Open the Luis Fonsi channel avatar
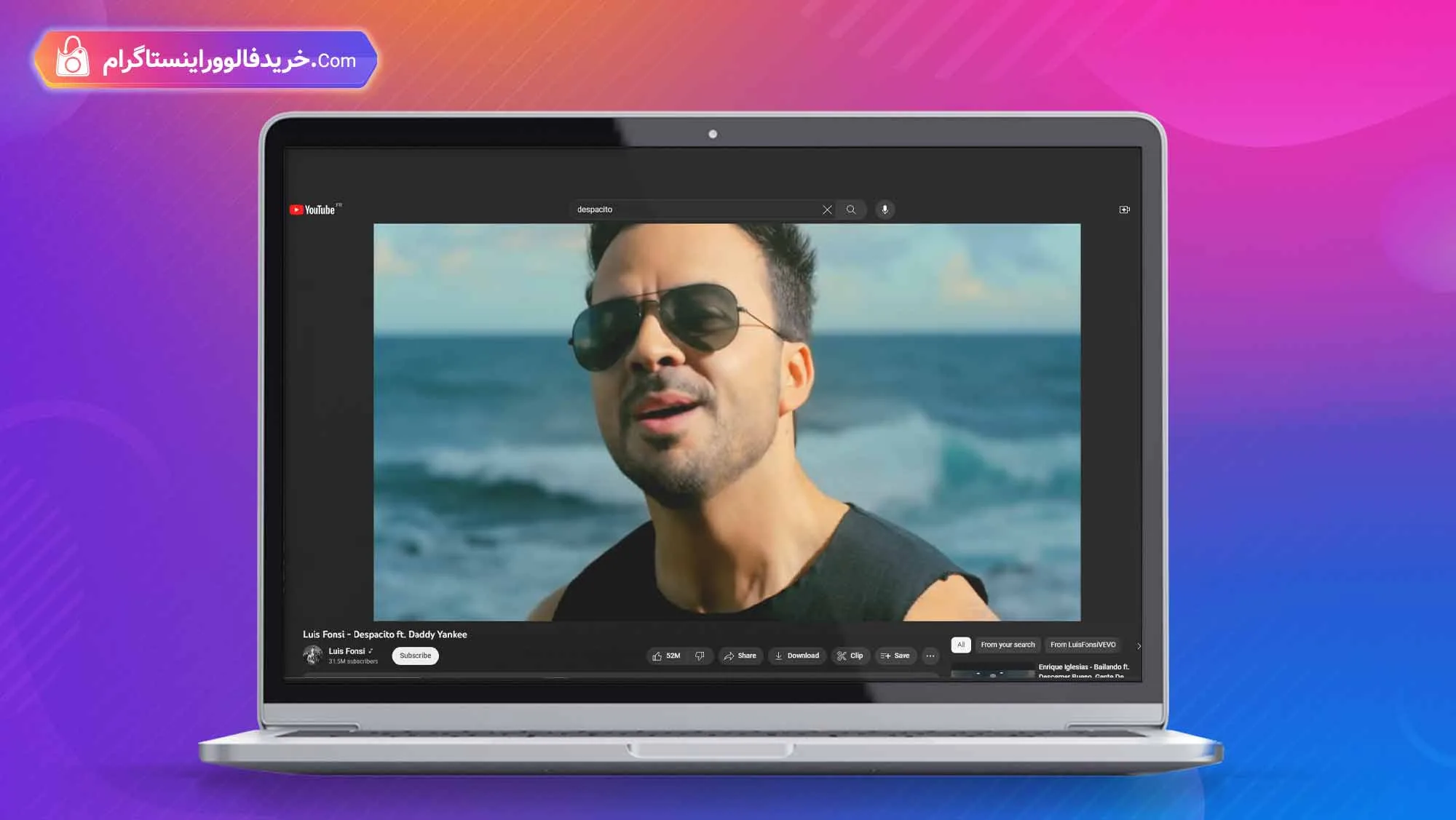This screenshot has height=820, width=1456. (313, 656)
